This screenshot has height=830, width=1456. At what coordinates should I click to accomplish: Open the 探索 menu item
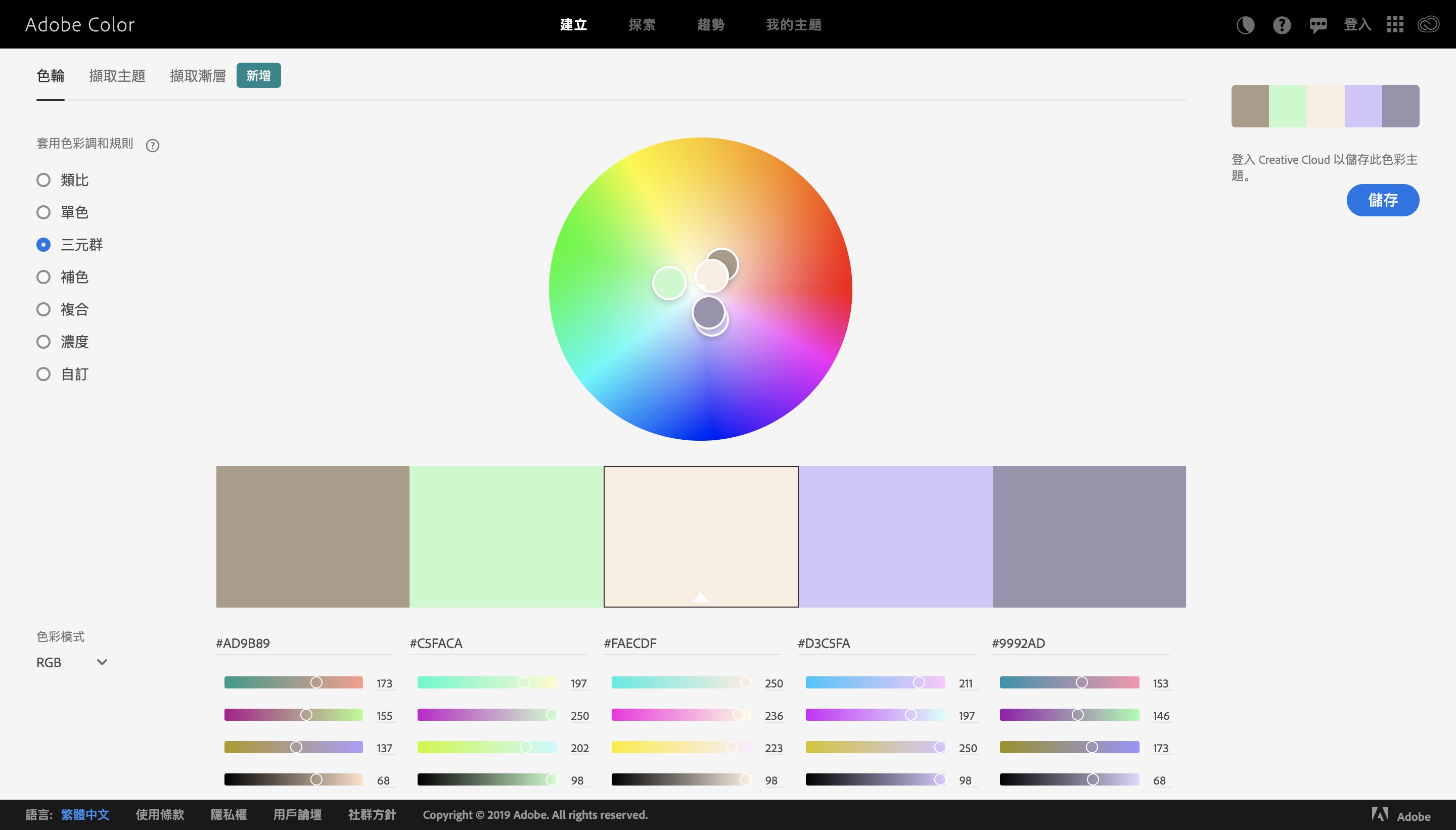pos(642,24)
